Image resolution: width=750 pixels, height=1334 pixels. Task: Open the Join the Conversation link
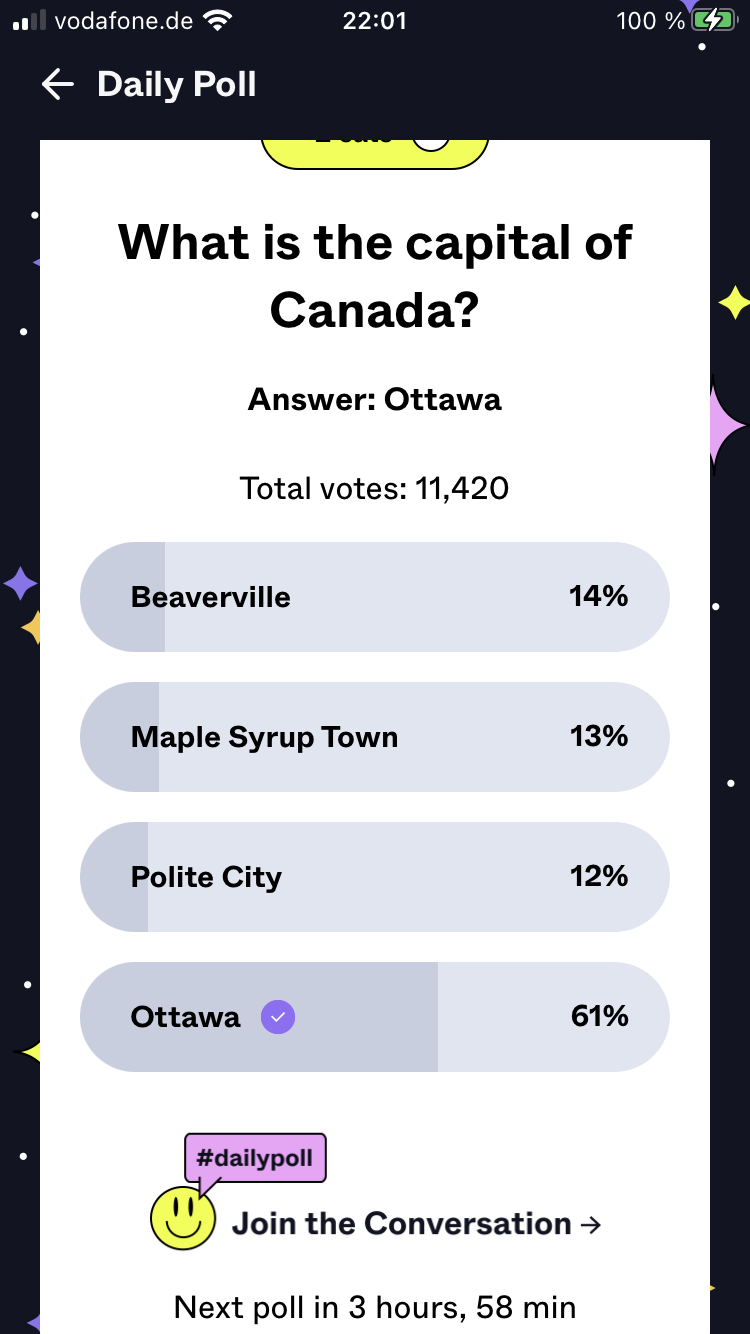pyautogui.click(x=401, y=1224)
